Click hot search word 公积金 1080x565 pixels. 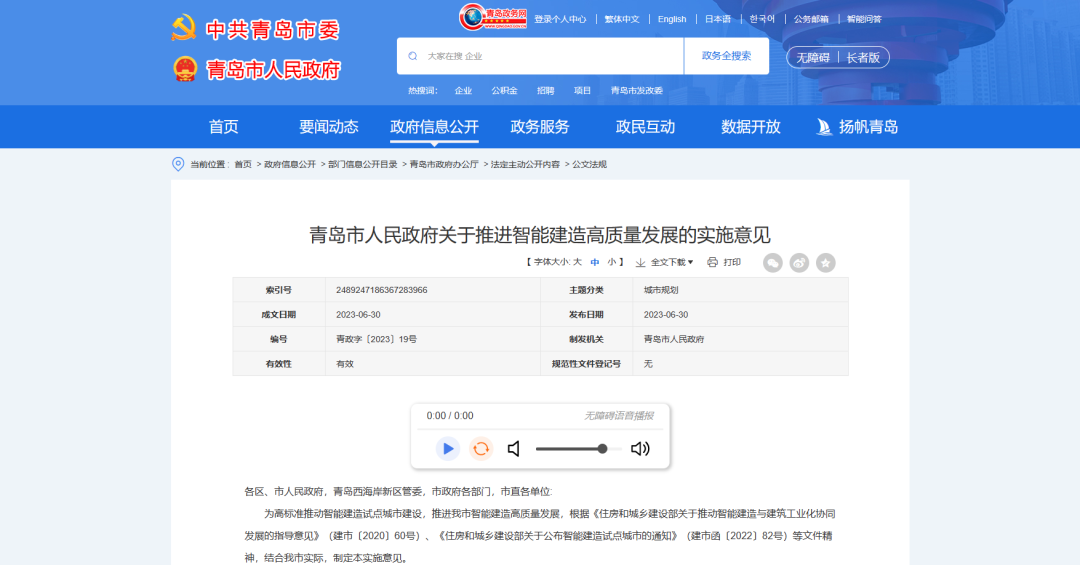pos(504,90)
